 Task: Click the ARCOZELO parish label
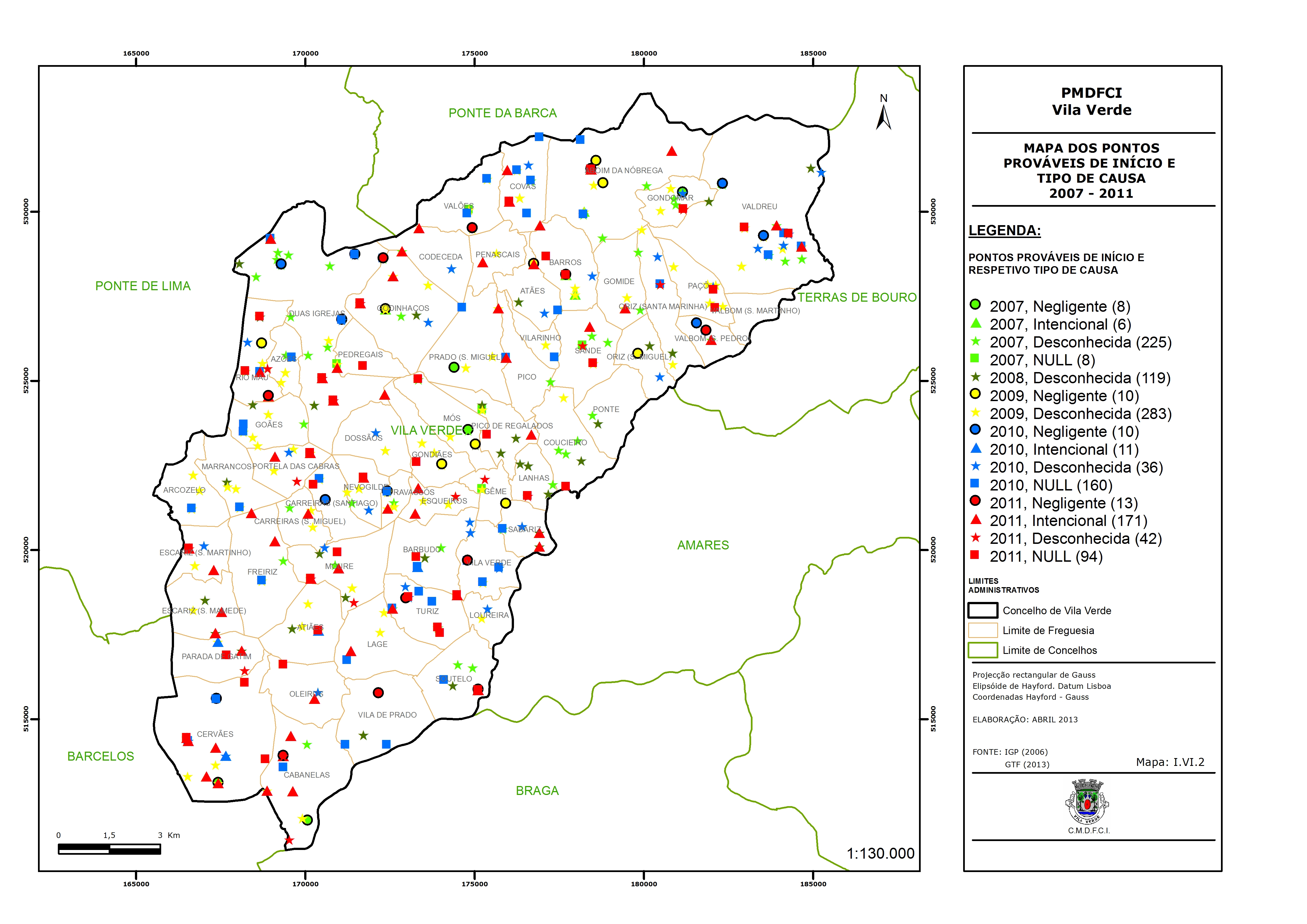click(x=184, y=490)
